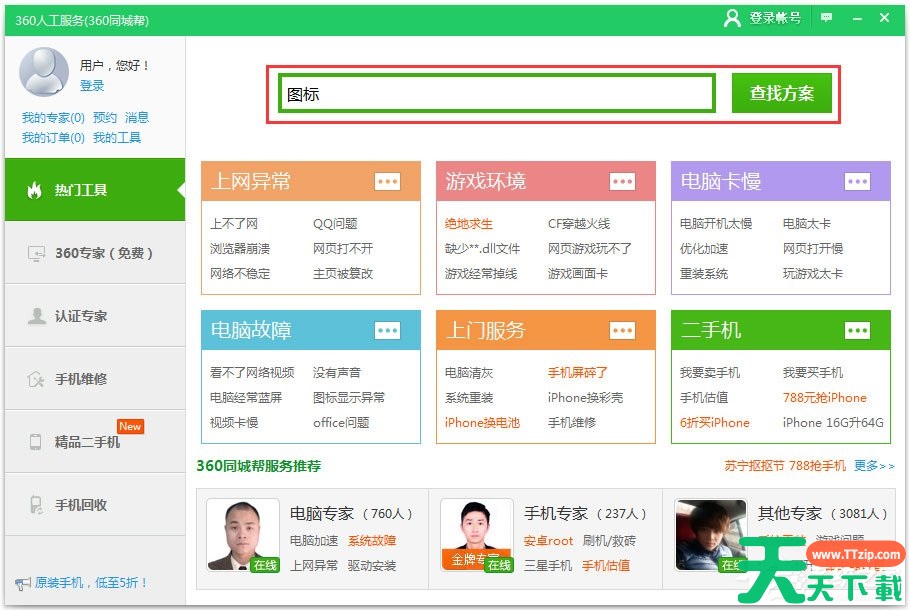Open 6折买iPhone offer link

(x=715, y=423)
